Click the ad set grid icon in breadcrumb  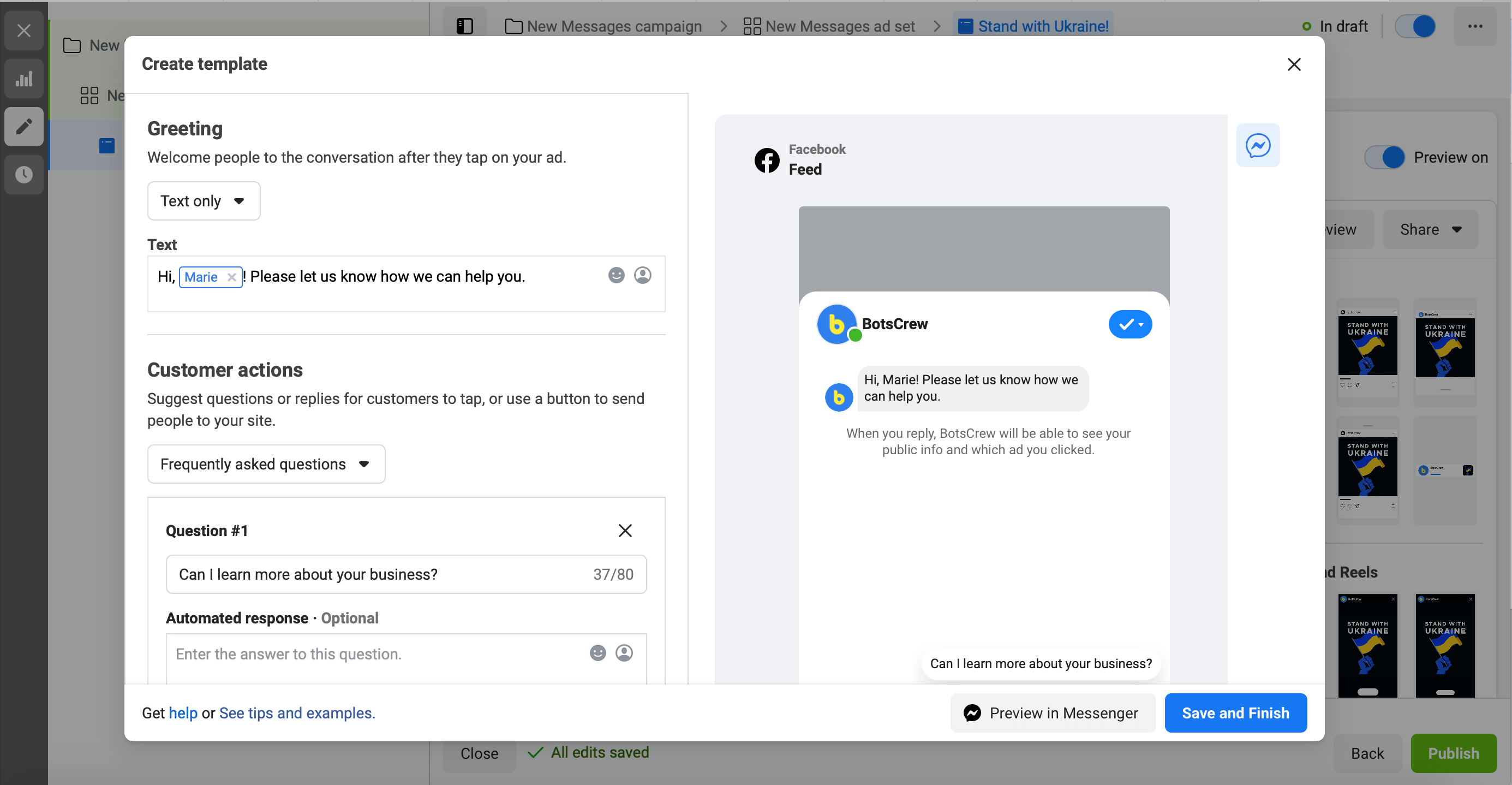point(751,26)
